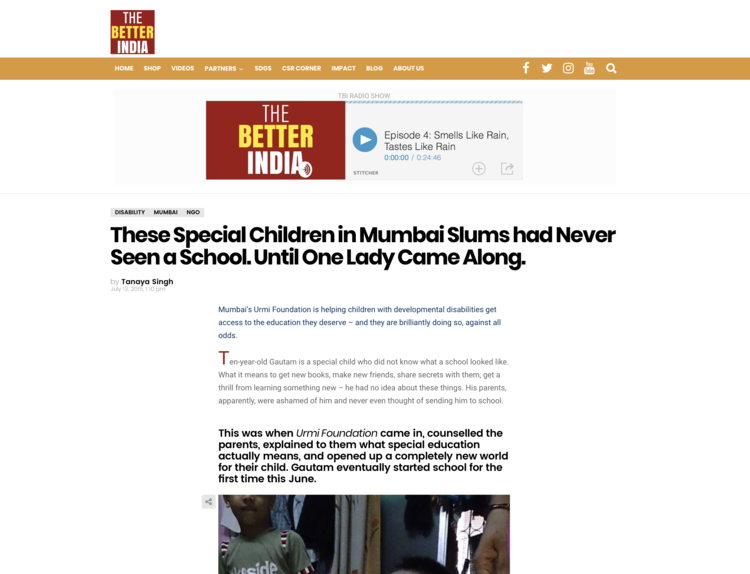Image resolution: width=750 pixels, height=574 pixels.
Task: Click the share icon beside article photo
Action: point(209,502)
